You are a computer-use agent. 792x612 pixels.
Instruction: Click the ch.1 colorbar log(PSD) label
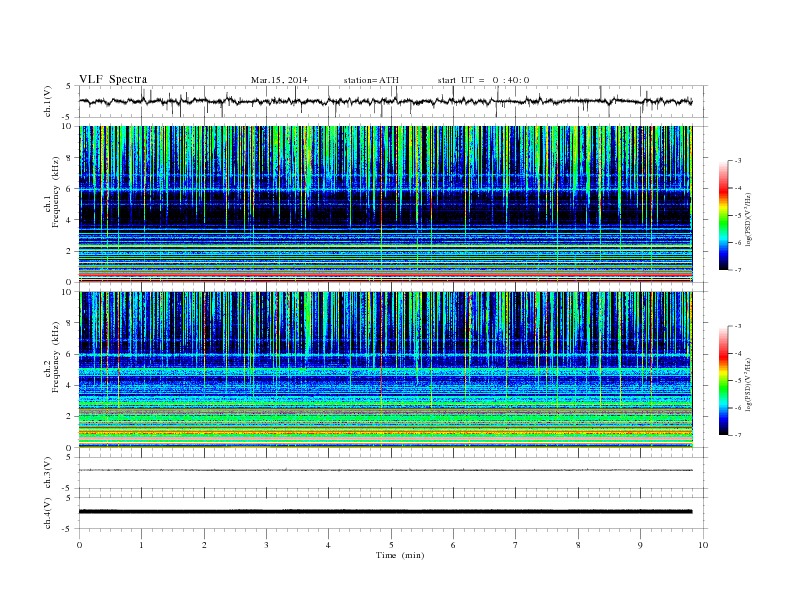click(748, 219)
